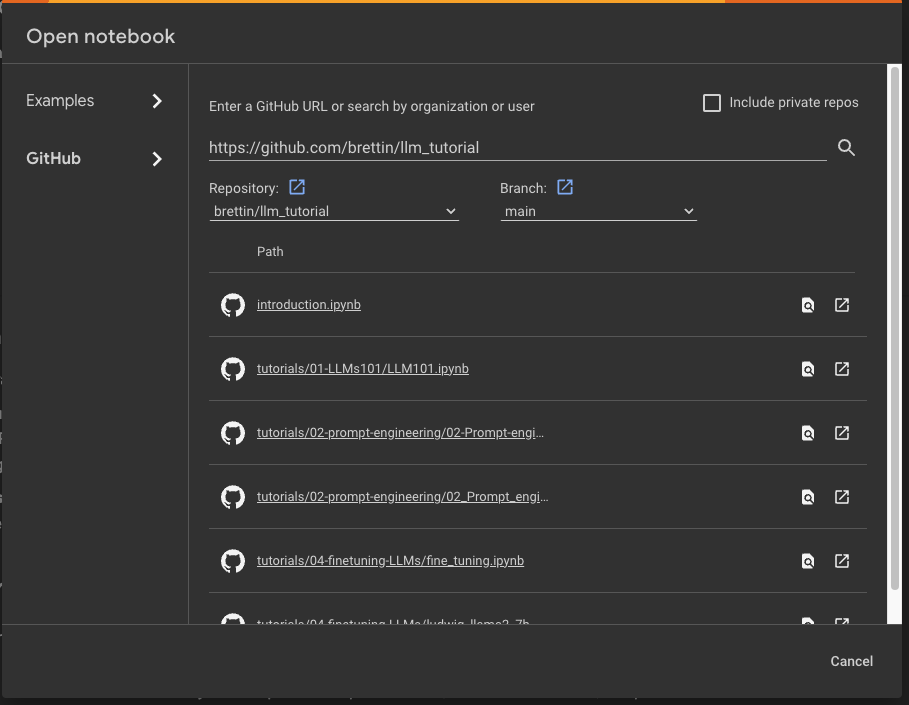Image resolution: width=909 pixels, height=705 pixels.
Task: Click GitHub logo beside 02-Prompt-engi… row
Action: point(233,433)
